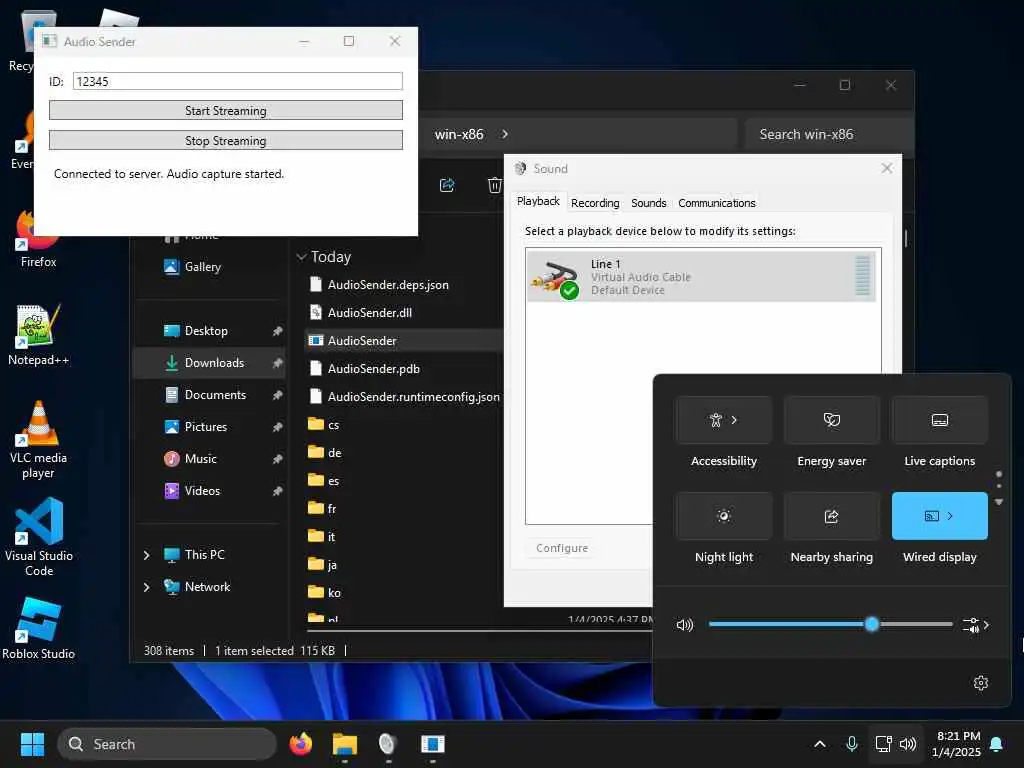Click the Start Streaming button
Screen dimensions: 1024x768
225,110
